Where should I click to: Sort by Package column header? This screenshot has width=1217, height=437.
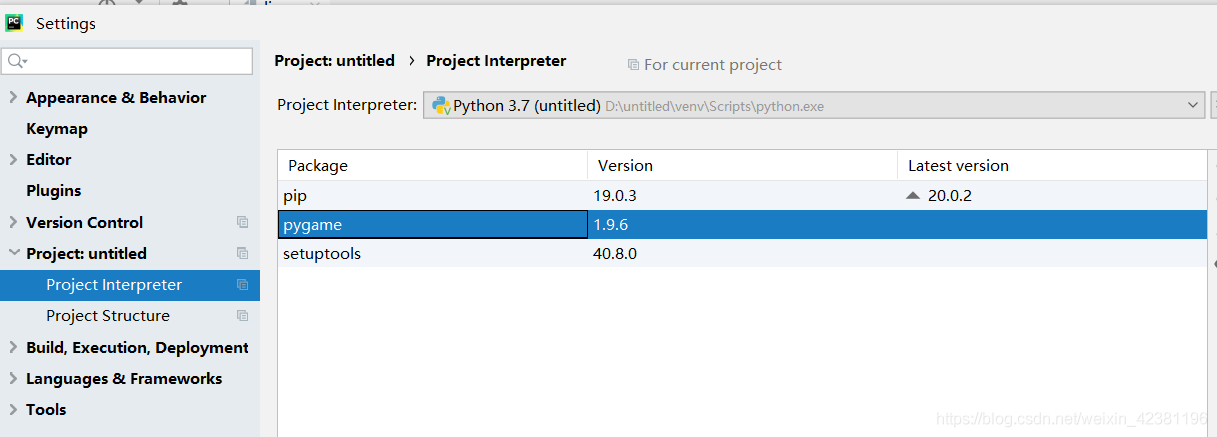(433, 165)
